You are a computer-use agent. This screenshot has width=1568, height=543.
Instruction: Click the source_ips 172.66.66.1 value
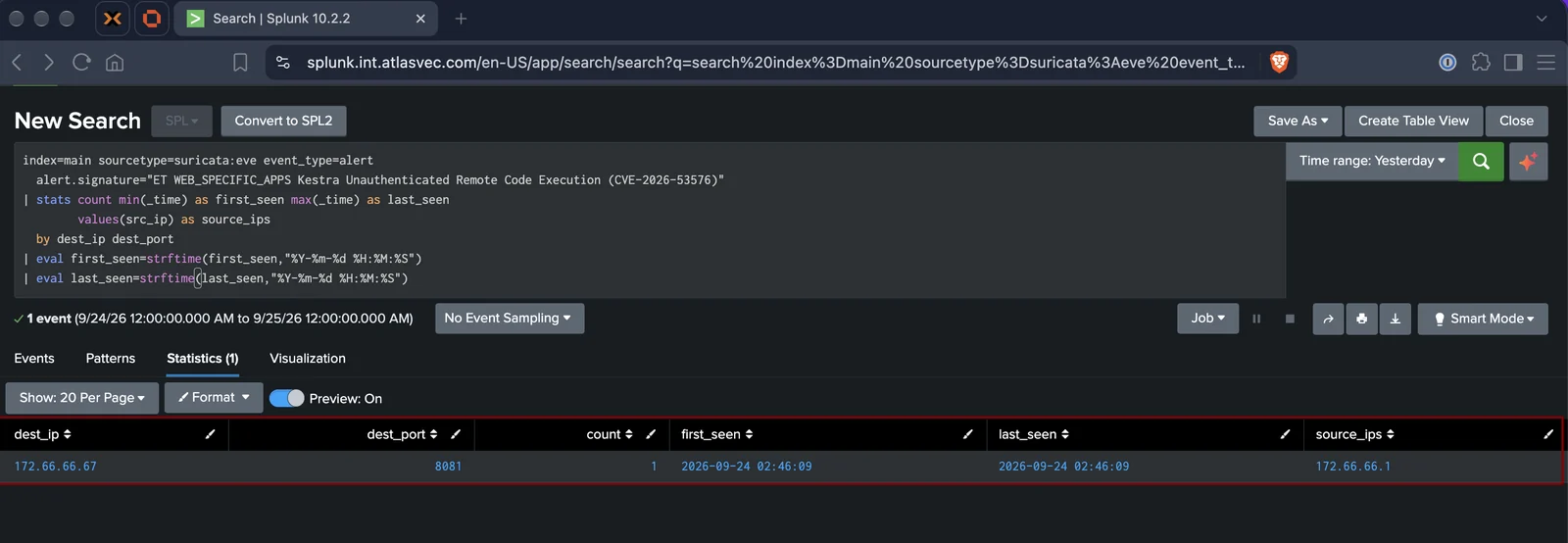click(x=1352, y=467)
